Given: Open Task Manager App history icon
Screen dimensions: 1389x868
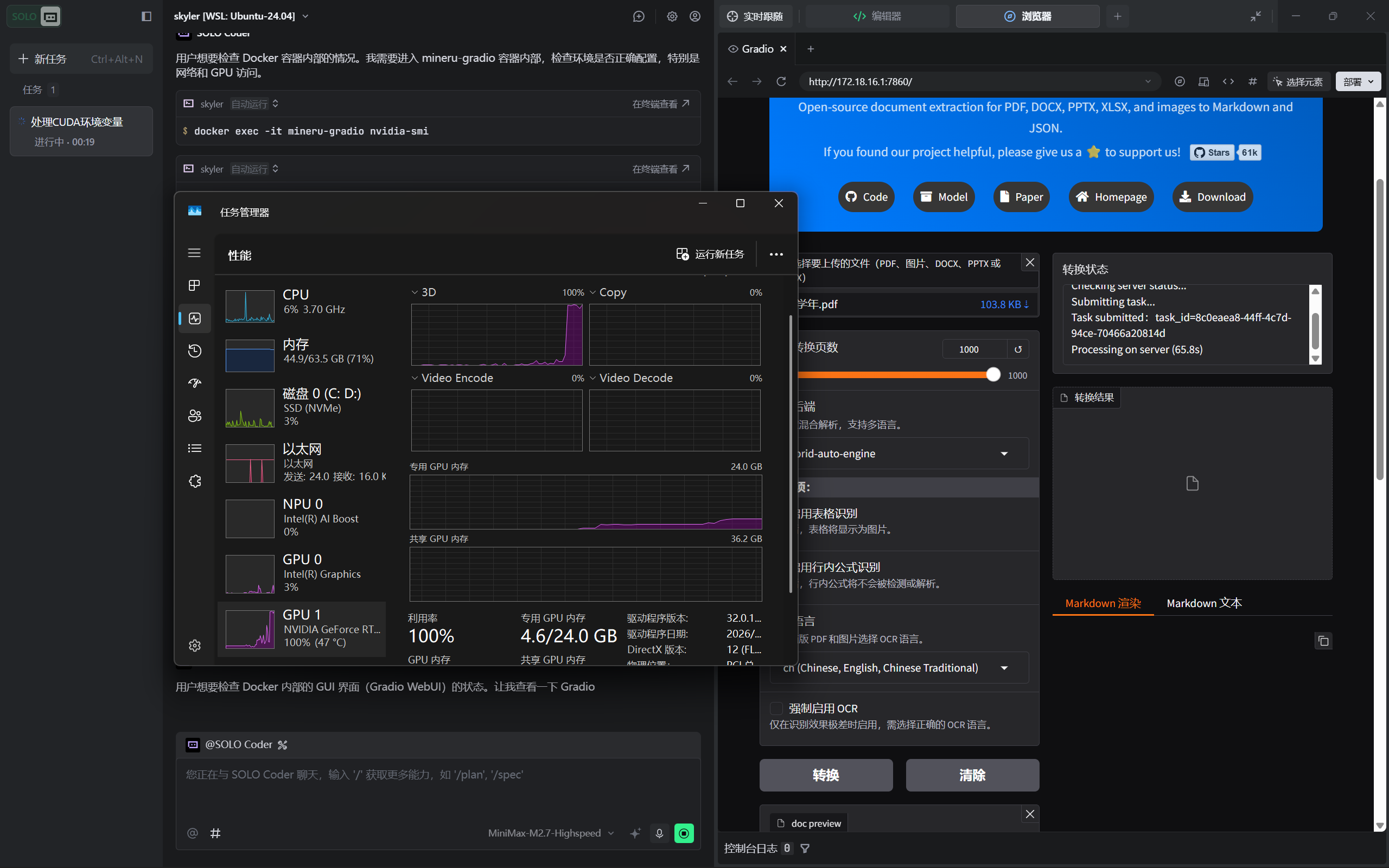Looking at the screenshot, I should (195, 351).
